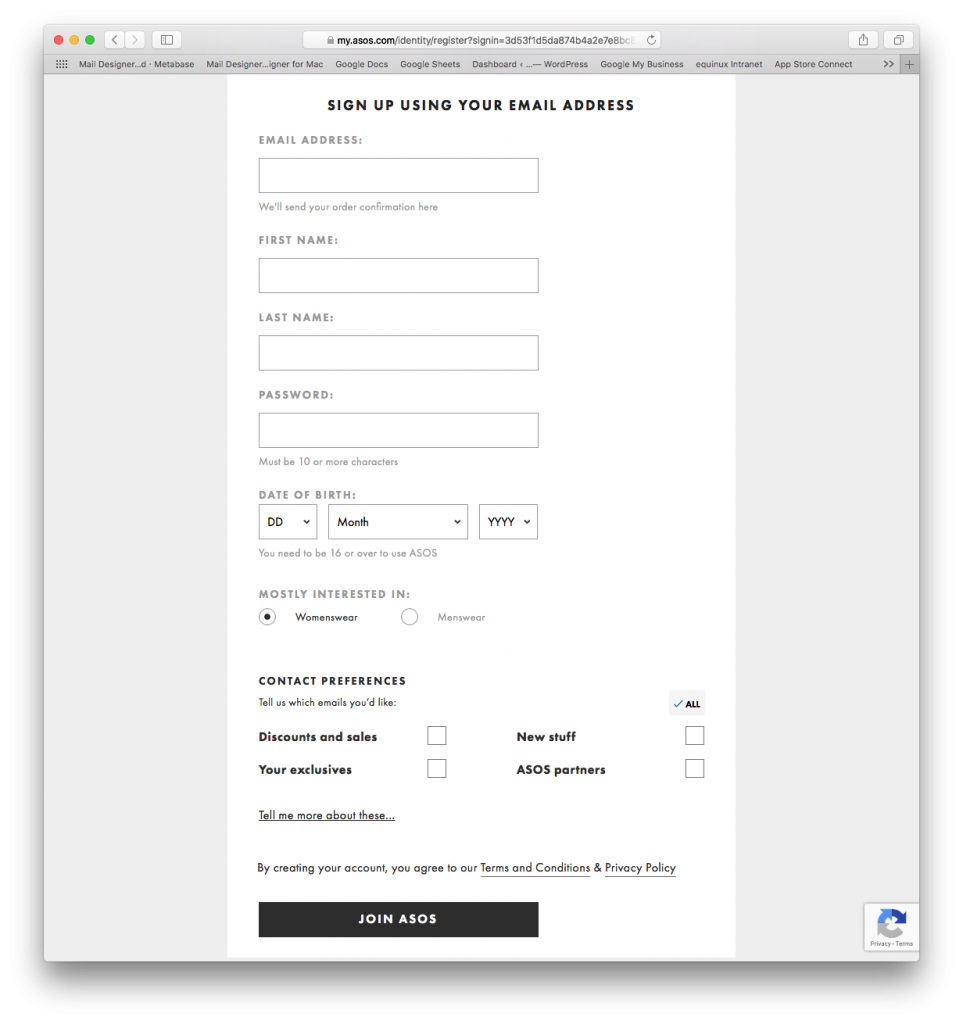Click the Menswear label text
This screenshot has height=1024, width=963.
coord(461,617)
